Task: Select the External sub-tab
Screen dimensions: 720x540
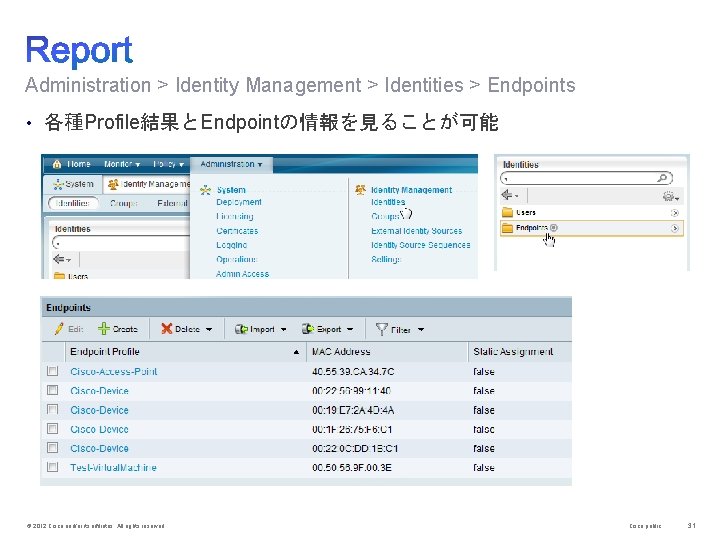Action: pos(172,203)
